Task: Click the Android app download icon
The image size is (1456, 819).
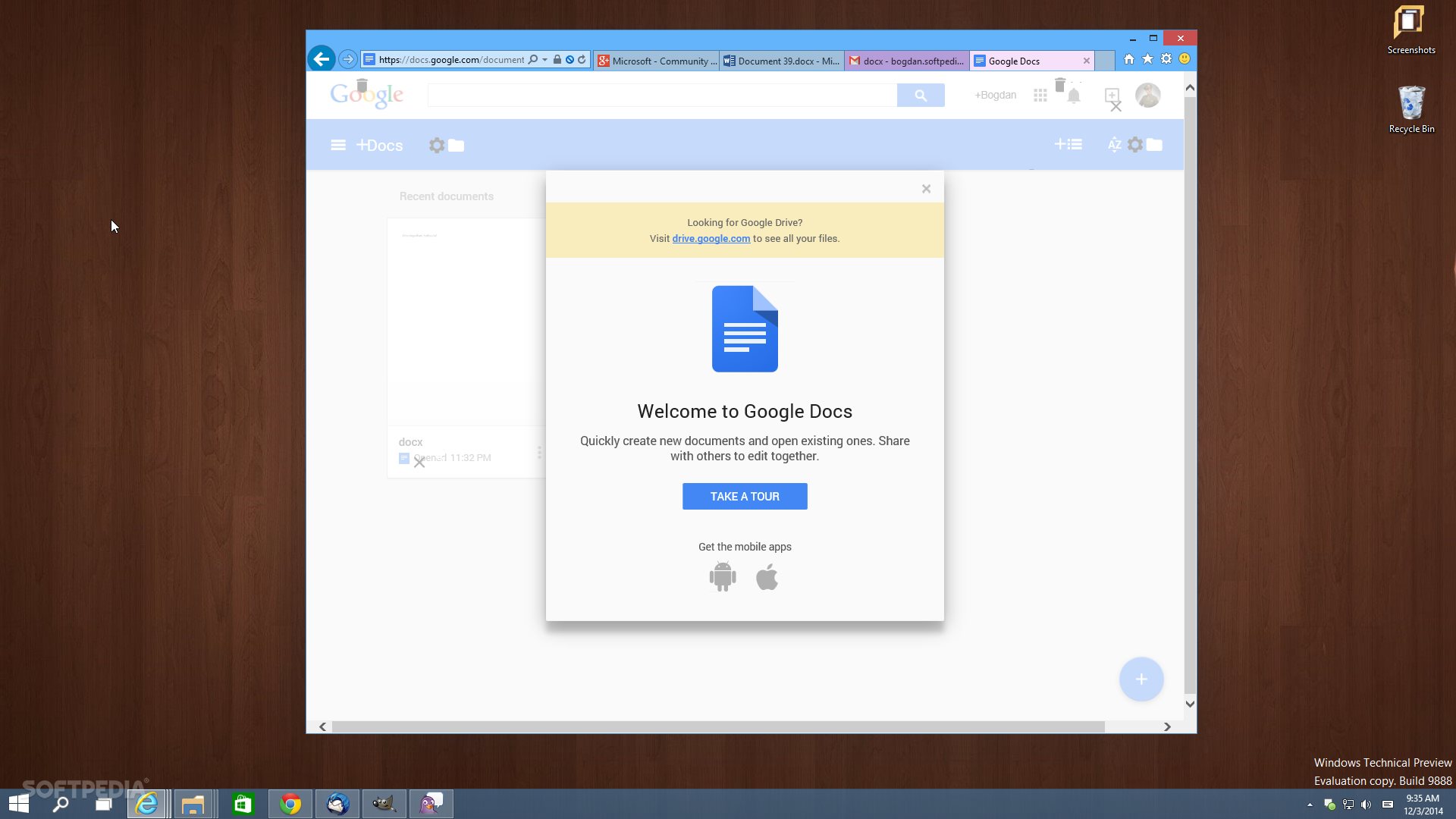Action: click(721, 576)
